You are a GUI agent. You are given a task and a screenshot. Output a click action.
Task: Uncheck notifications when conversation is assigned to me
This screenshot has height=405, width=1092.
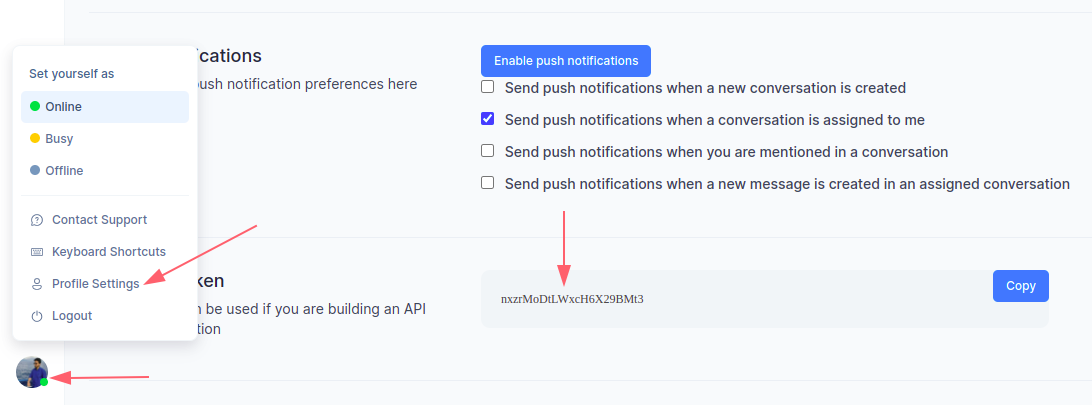(488, 119)
